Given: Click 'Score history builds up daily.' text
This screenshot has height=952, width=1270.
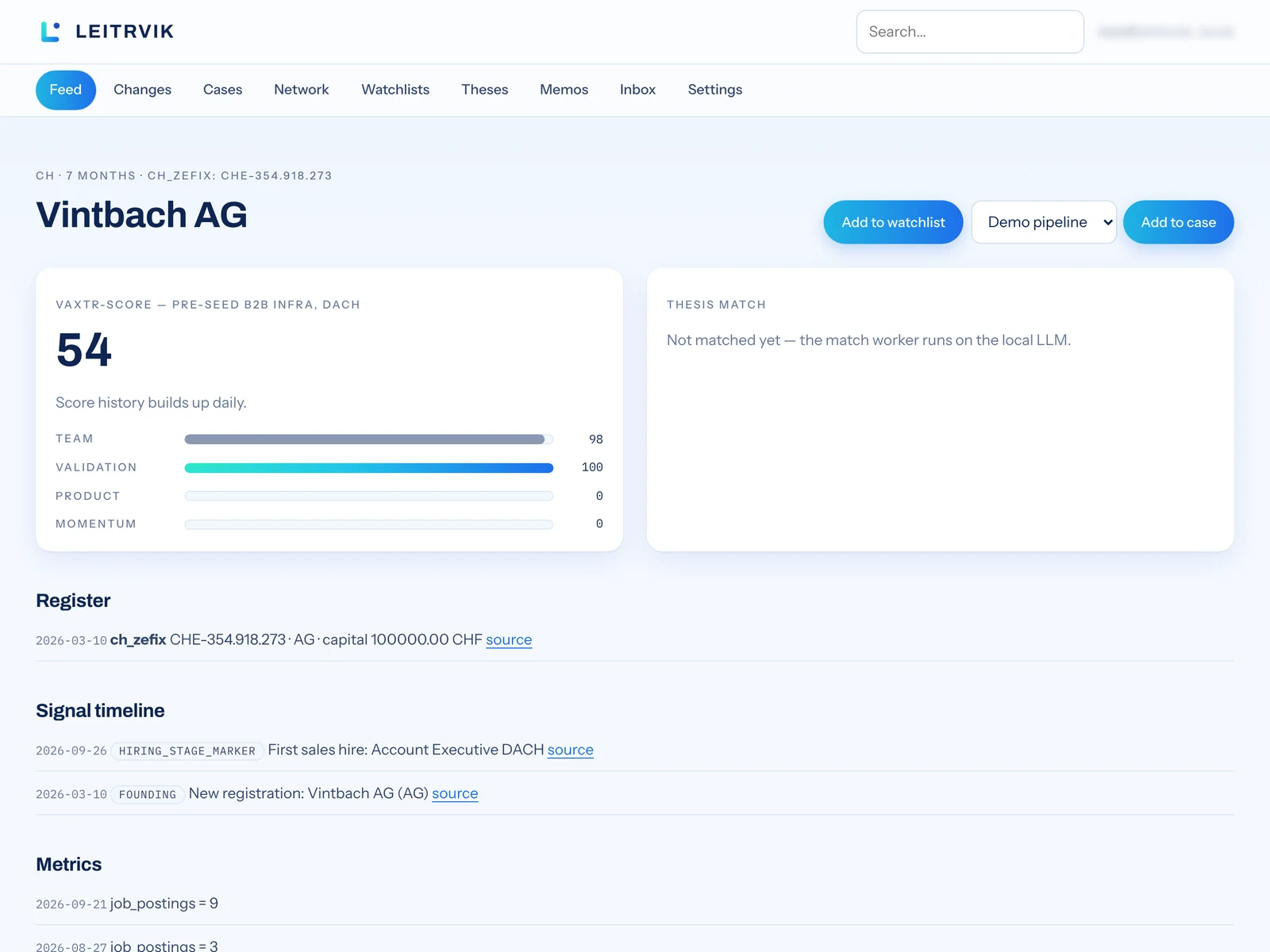Looking at the screenshot, I should 151,403.
